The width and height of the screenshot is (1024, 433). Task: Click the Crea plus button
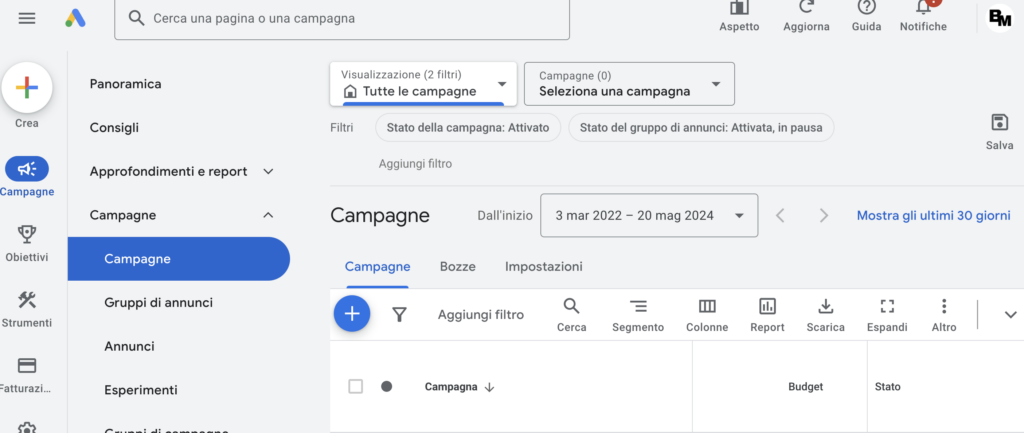27,88
